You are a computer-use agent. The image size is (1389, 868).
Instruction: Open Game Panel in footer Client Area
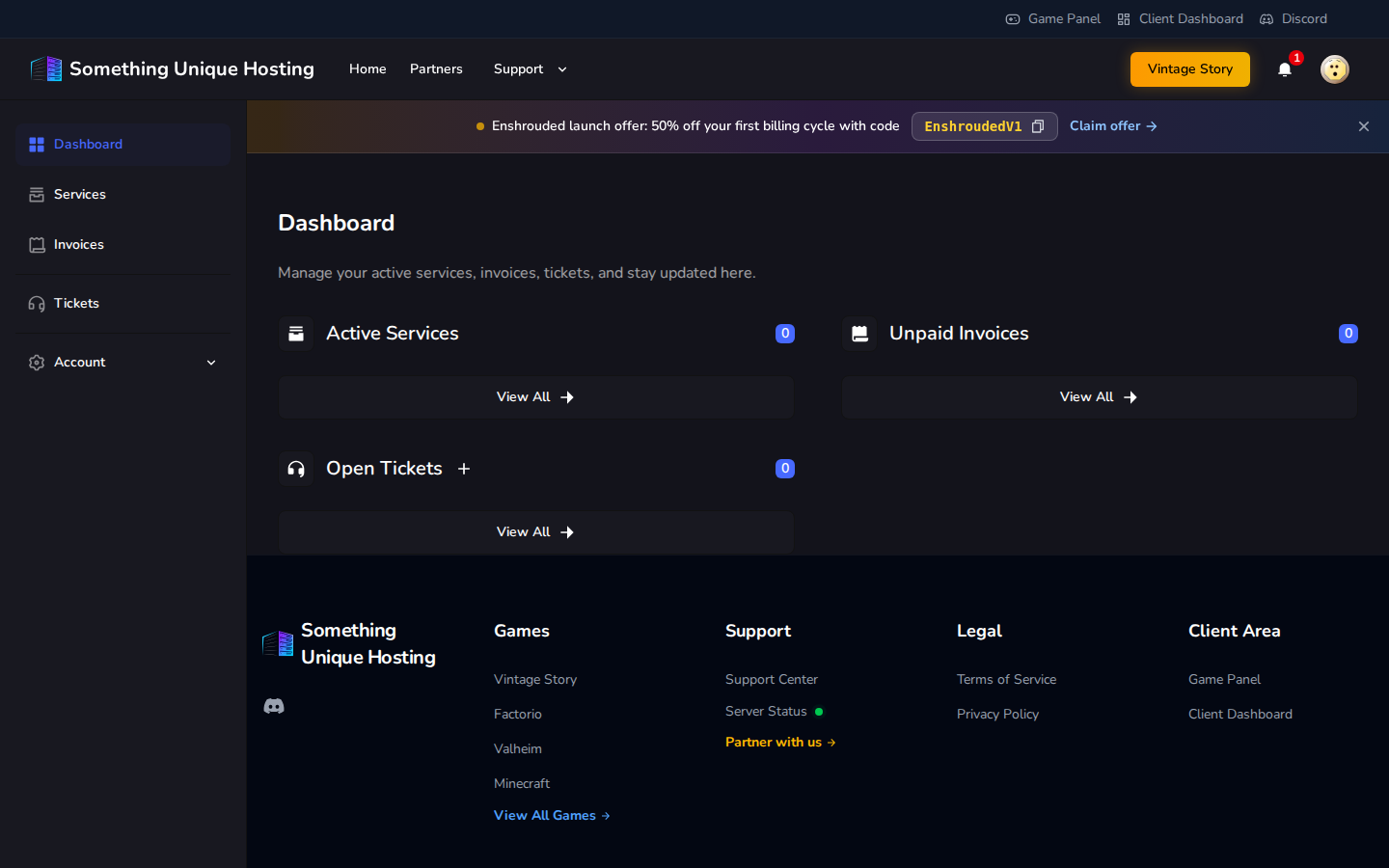coord(1224,680)
